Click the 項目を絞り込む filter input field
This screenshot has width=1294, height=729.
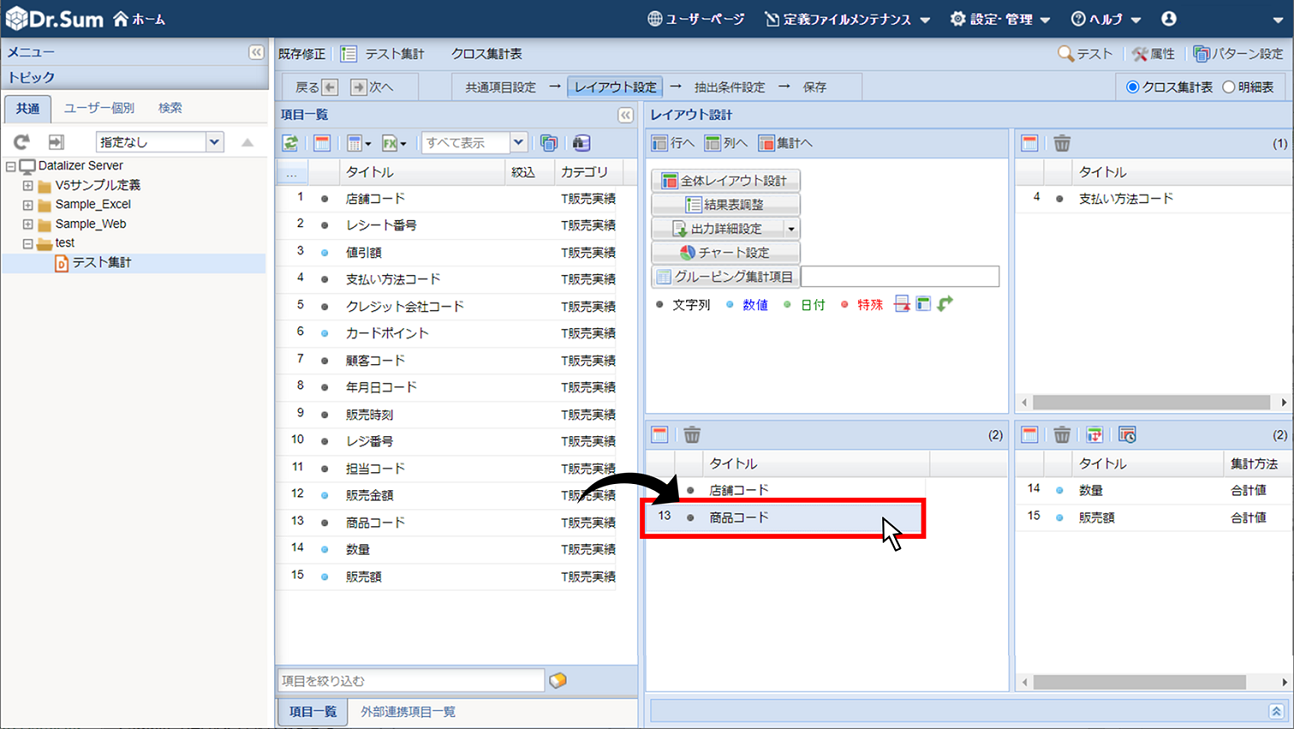[x=410, y=681]
